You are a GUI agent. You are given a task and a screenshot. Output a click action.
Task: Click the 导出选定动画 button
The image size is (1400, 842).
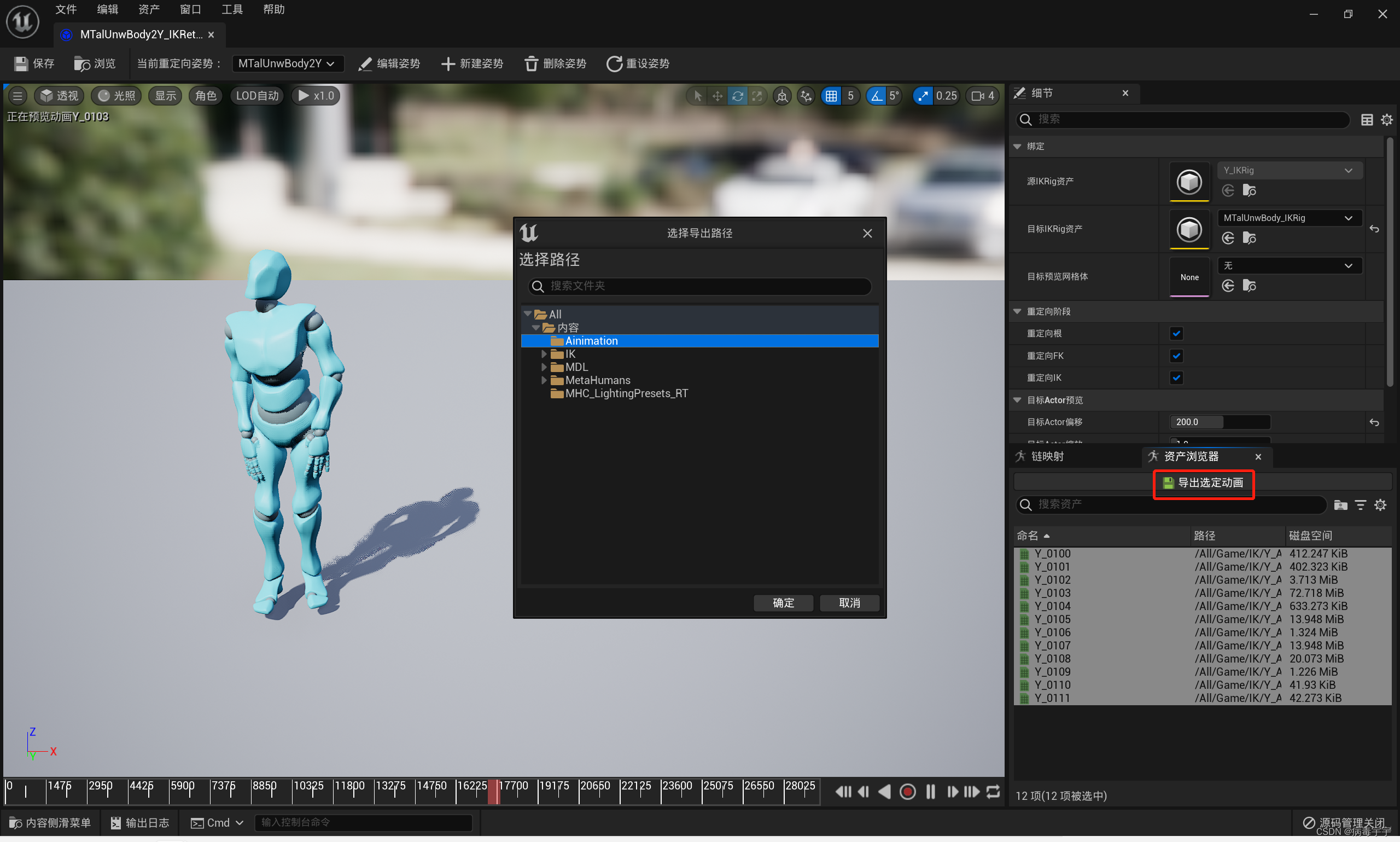click(1203, 484)
